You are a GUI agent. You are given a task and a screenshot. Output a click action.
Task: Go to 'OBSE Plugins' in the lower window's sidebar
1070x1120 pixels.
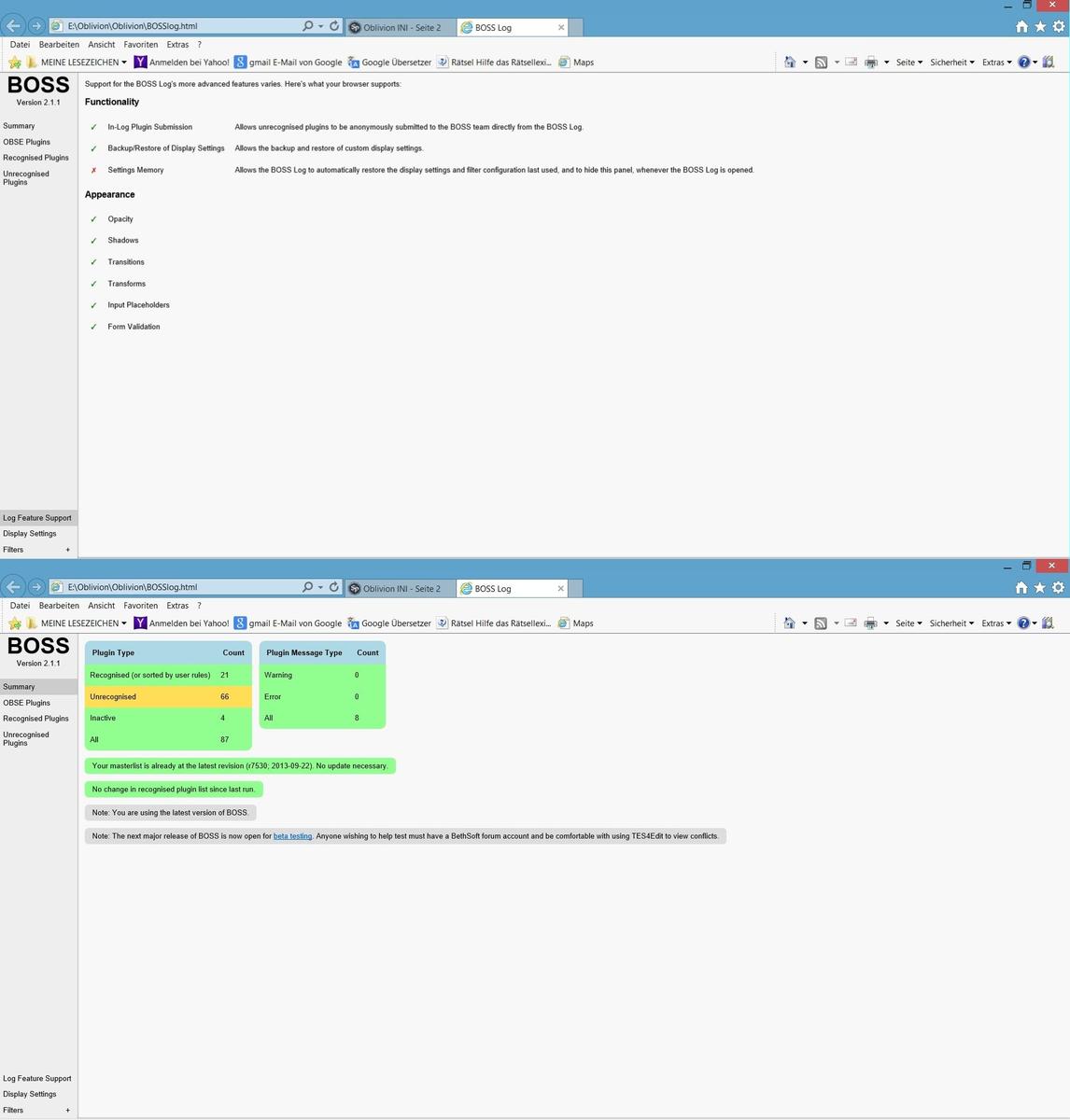(x=26, y=703)
